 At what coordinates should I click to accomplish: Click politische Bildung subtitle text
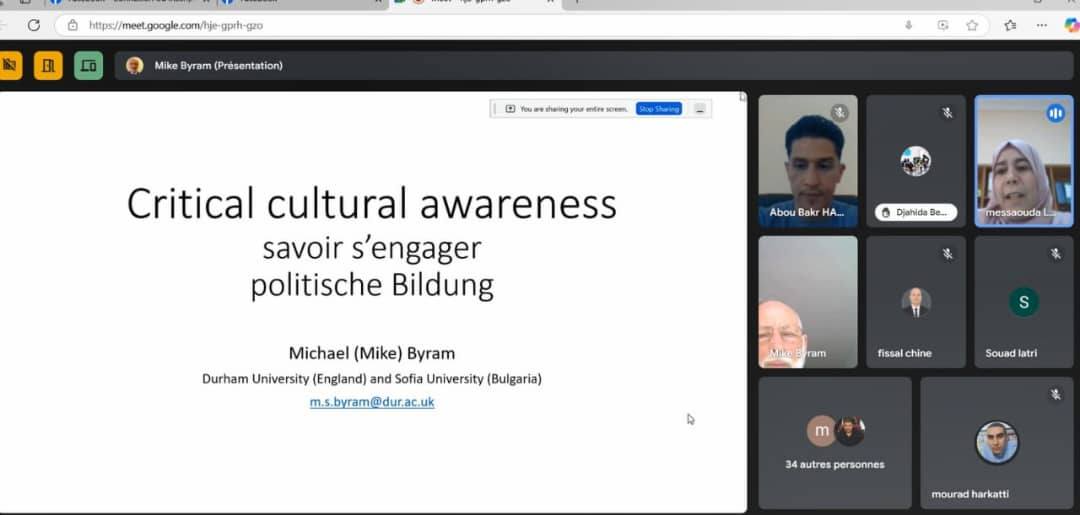(372, 285)
